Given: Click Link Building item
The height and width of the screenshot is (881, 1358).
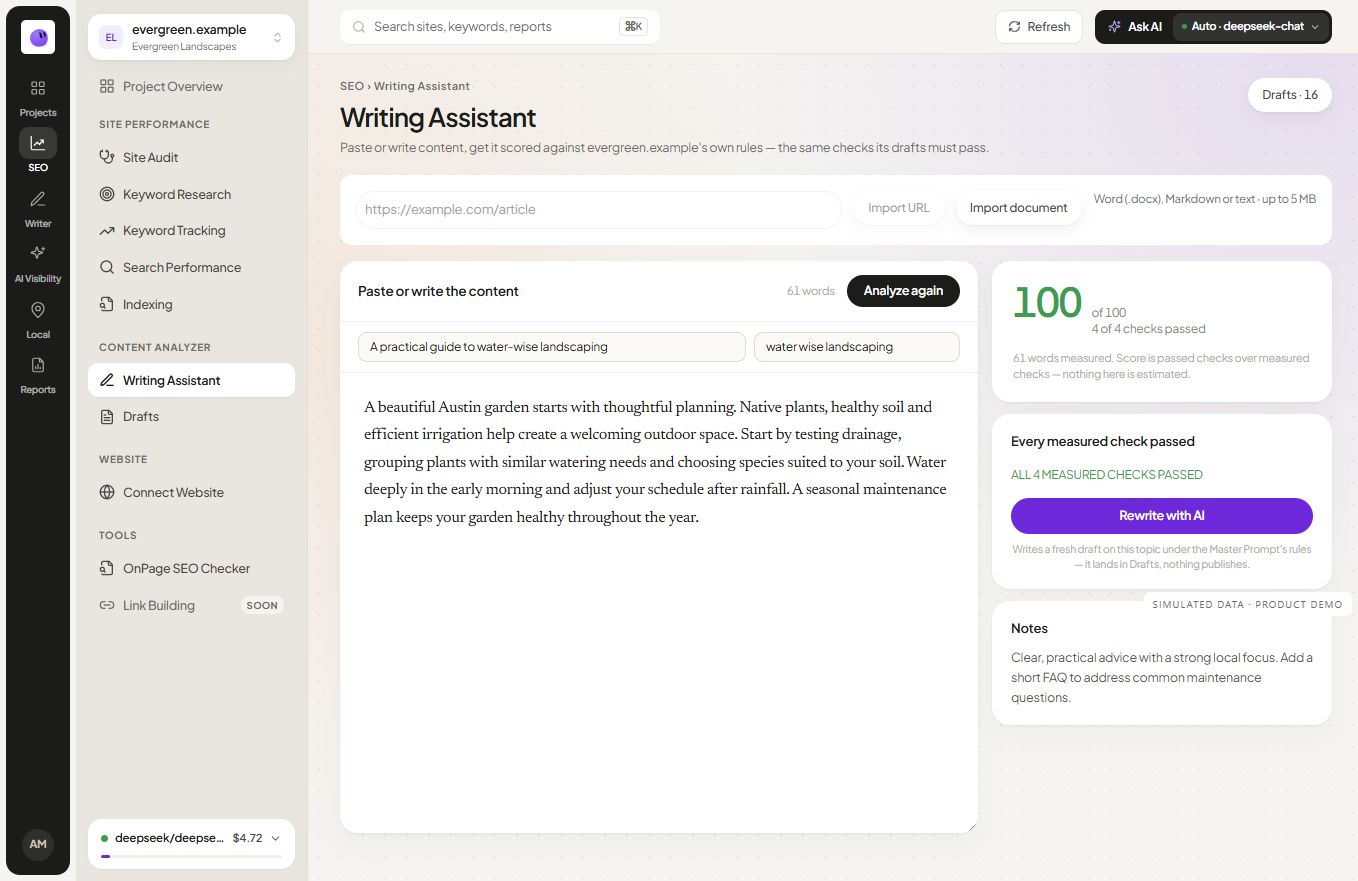Looking at the screenshot, I should pyautogui.click(x=191, y=606).
